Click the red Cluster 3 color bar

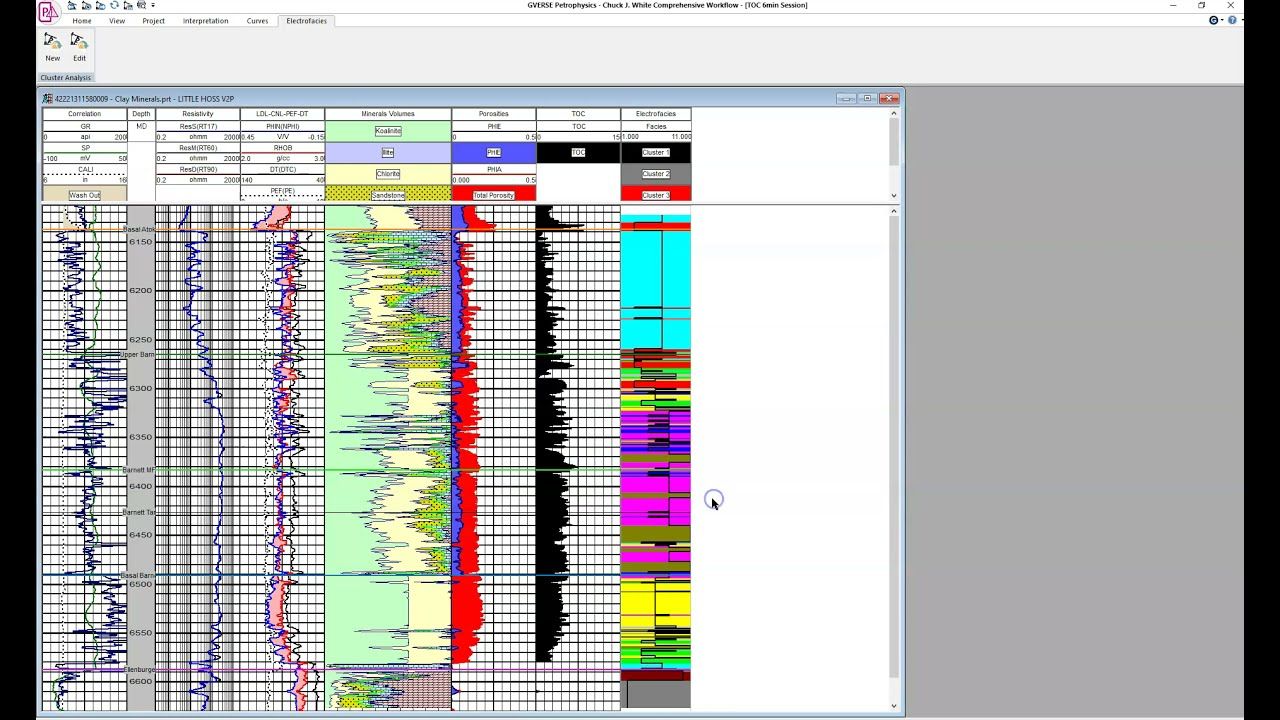[656, 195]
